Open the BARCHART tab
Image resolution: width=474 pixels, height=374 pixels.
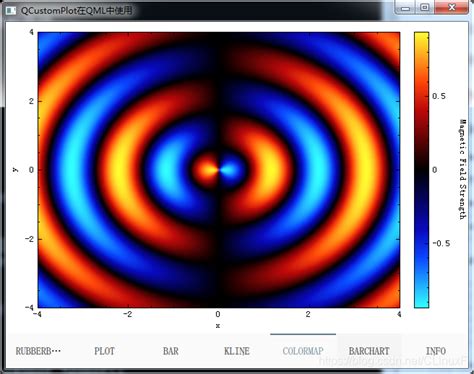tap(369, 351)
